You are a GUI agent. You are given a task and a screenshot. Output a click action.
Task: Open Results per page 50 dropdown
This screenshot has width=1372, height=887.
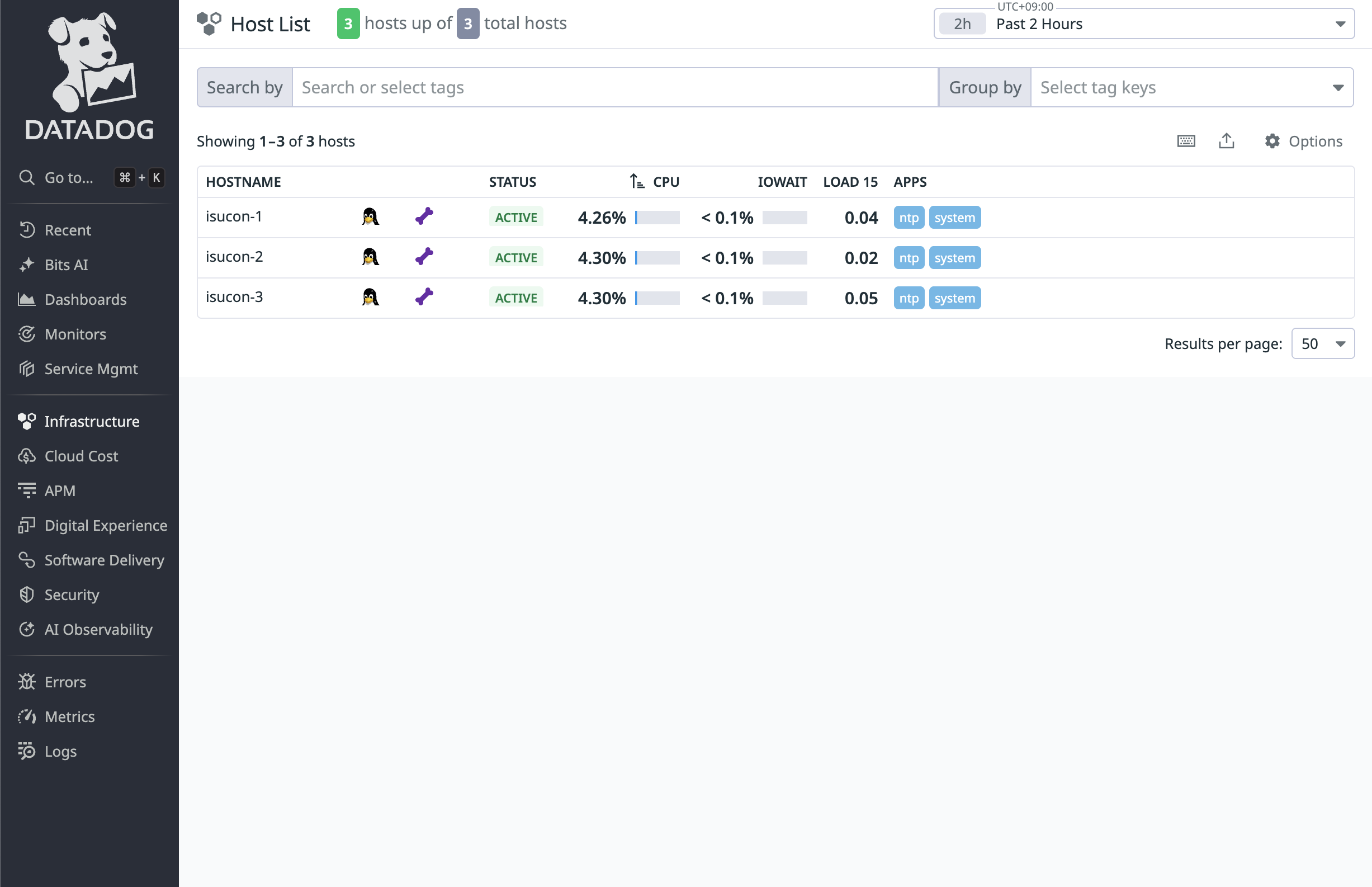pos(1322,344)
